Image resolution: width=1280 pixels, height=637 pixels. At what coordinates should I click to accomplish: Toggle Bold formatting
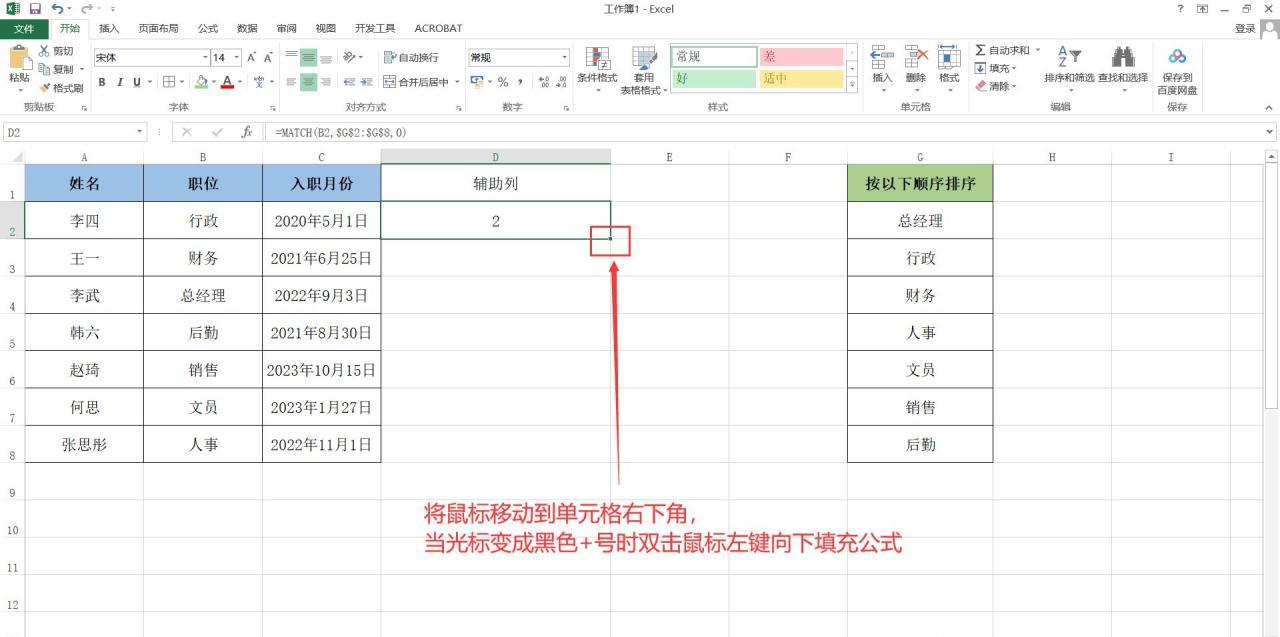click(101, 82)
